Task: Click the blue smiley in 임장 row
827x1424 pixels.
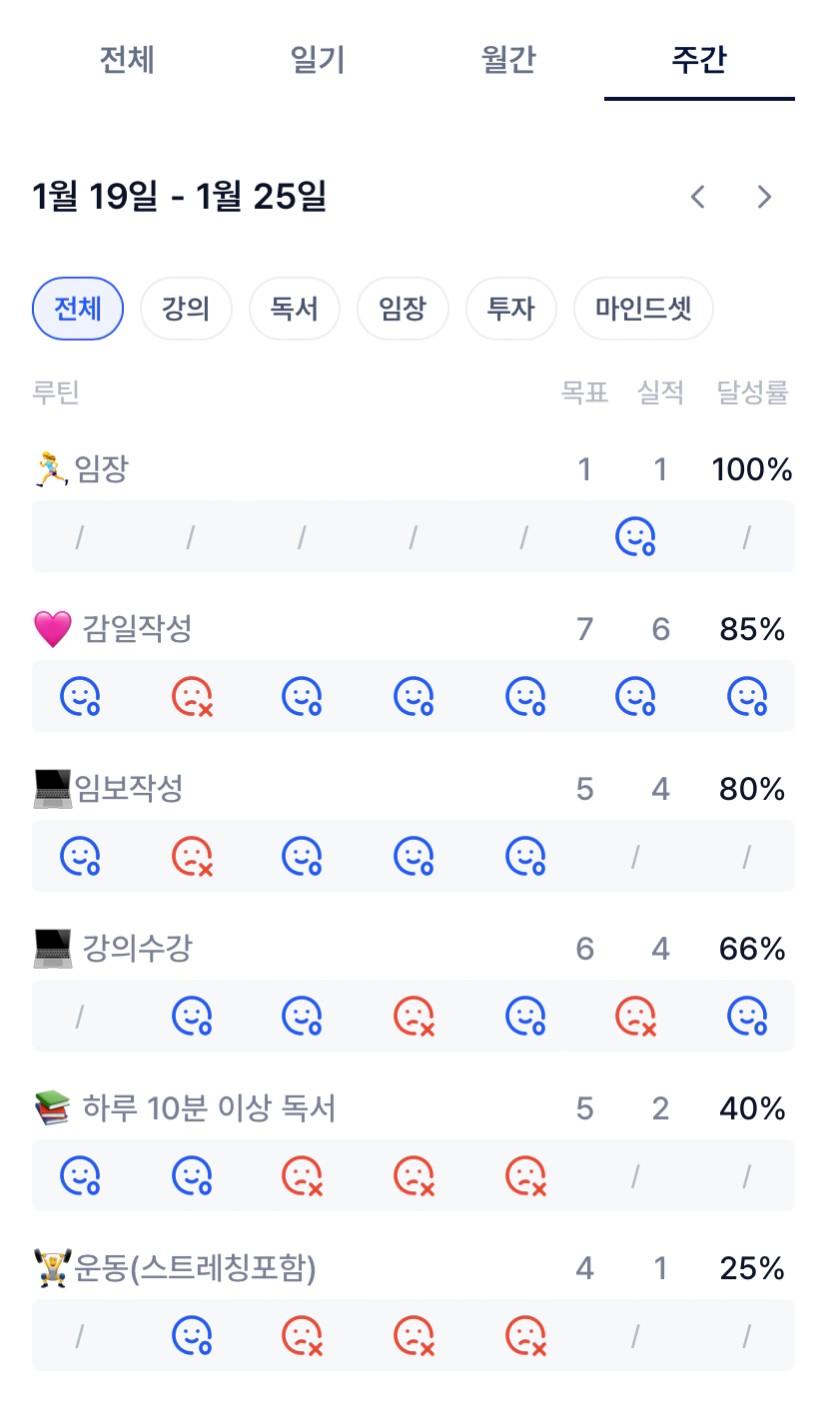Action: (x=635, y=537)
